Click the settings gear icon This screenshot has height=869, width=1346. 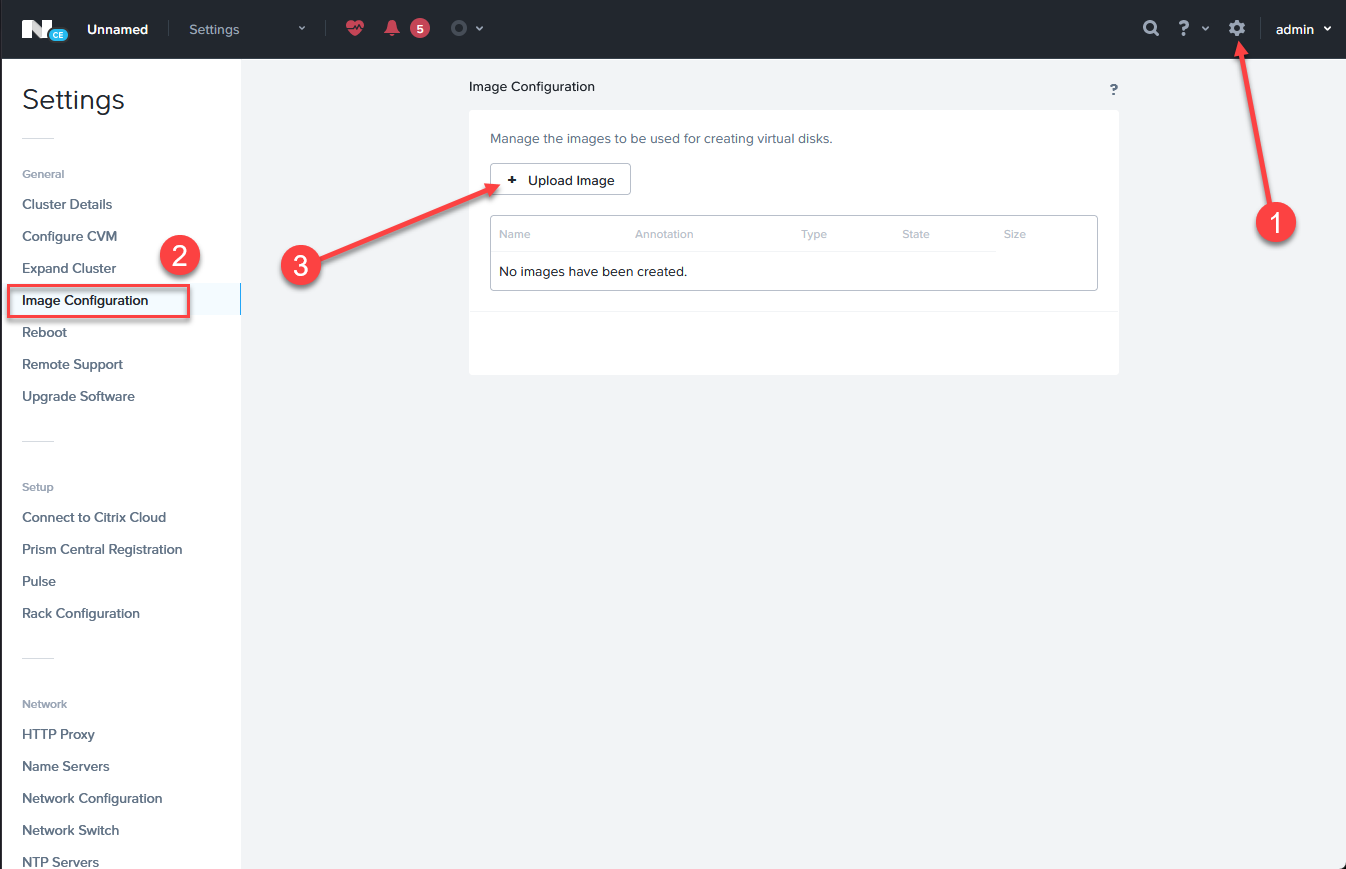1237,29
